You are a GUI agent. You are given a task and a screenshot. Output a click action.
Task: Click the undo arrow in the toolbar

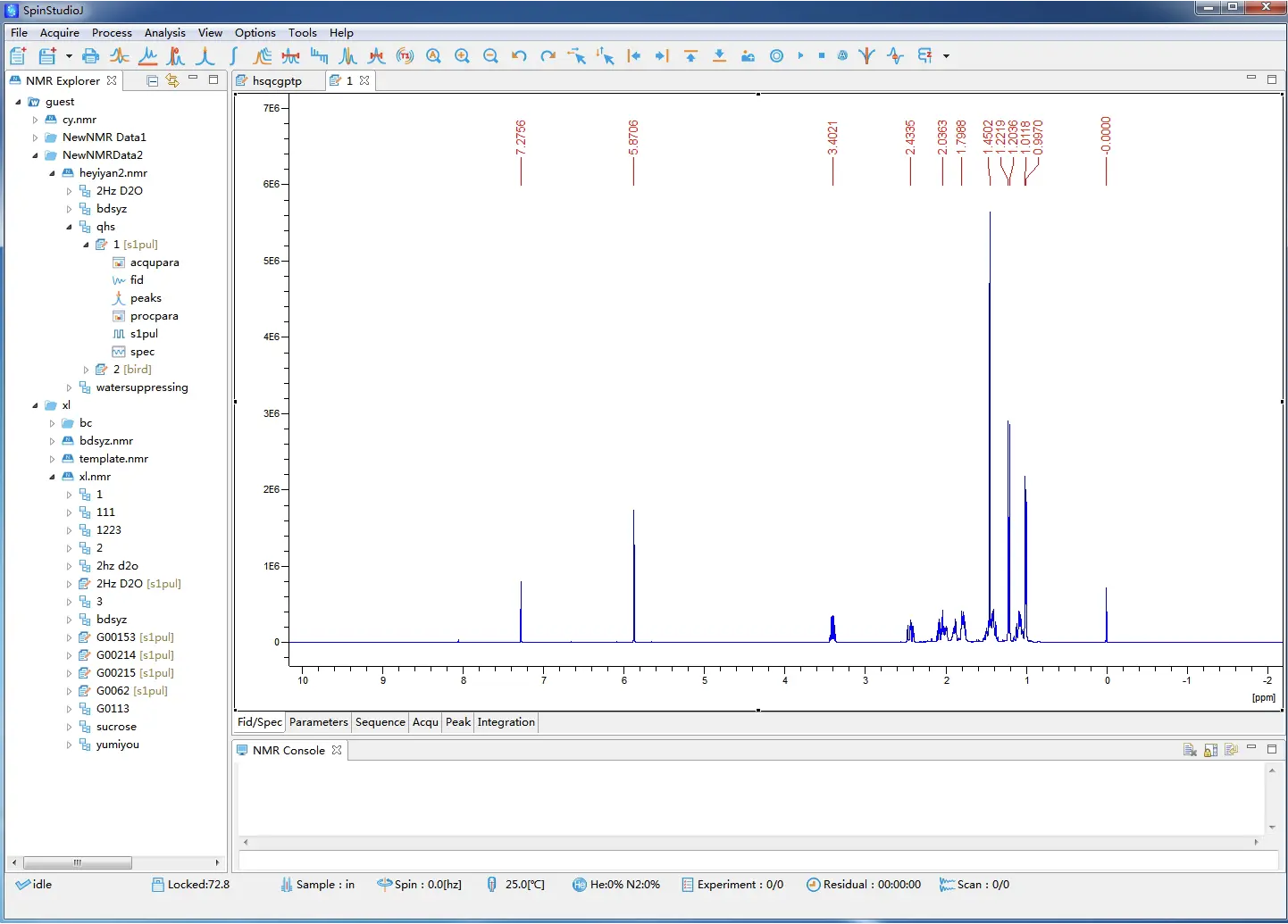519,56
